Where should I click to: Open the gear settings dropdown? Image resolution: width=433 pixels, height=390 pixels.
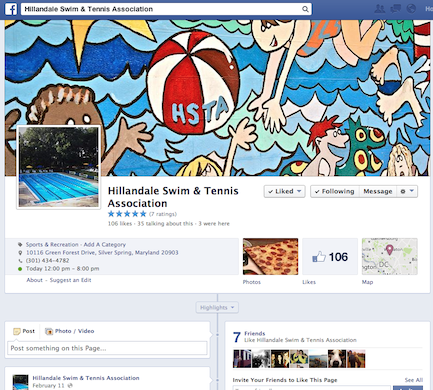[407, 191]
